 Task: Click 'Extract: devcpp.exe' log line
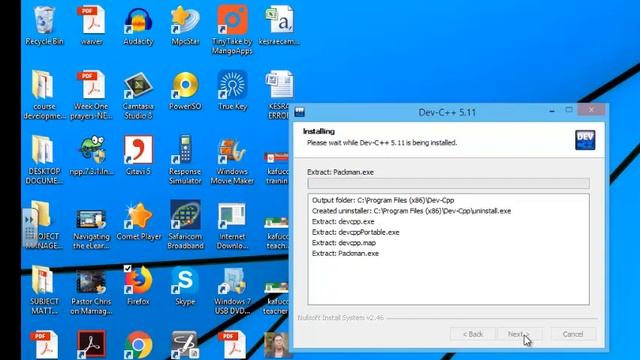click(343, 222)
